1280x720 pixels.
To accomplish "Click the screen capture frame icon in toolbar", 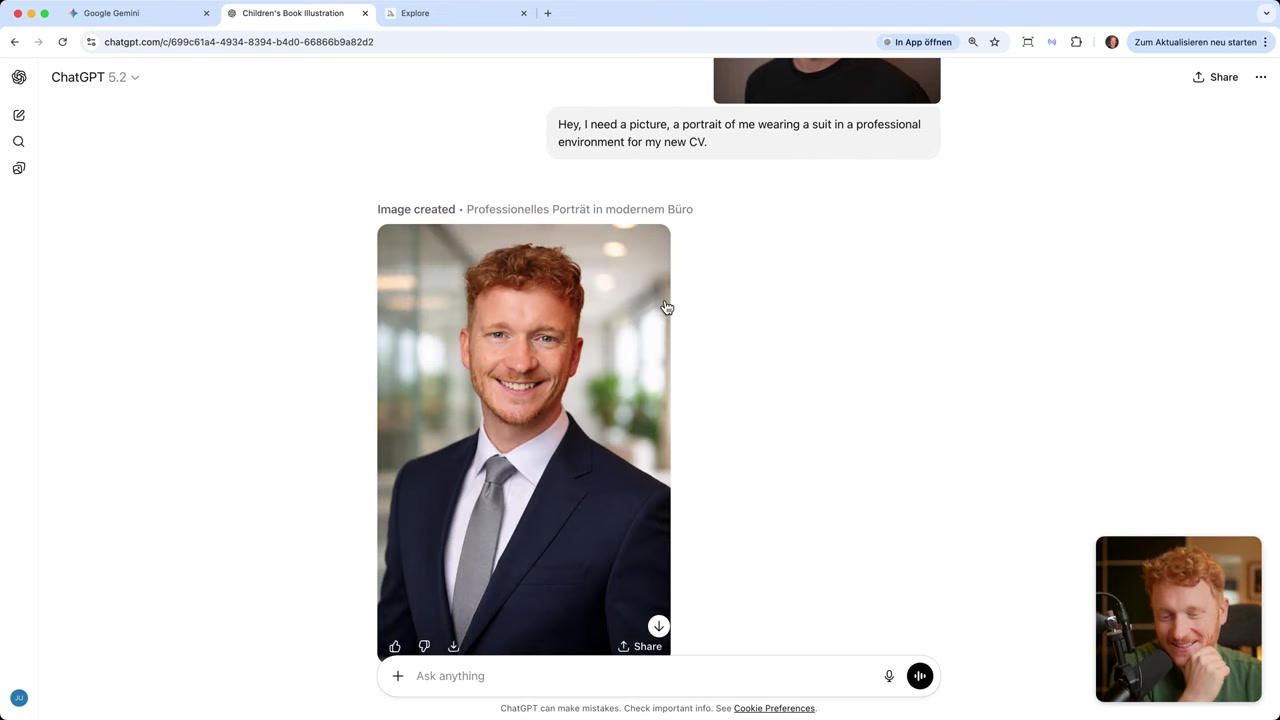I will (1028, 42).
